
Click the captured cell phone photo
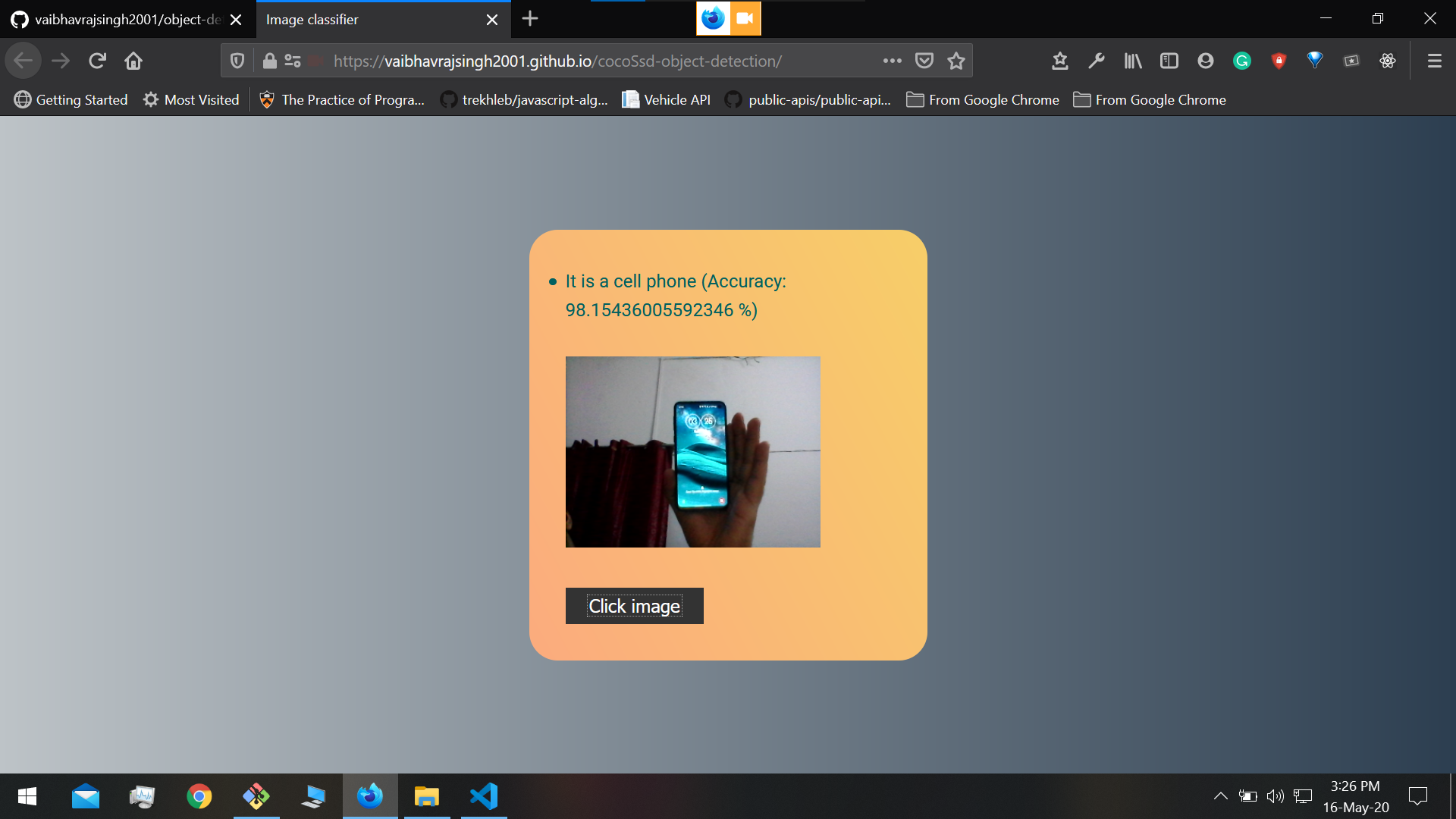tap(692, 452)
